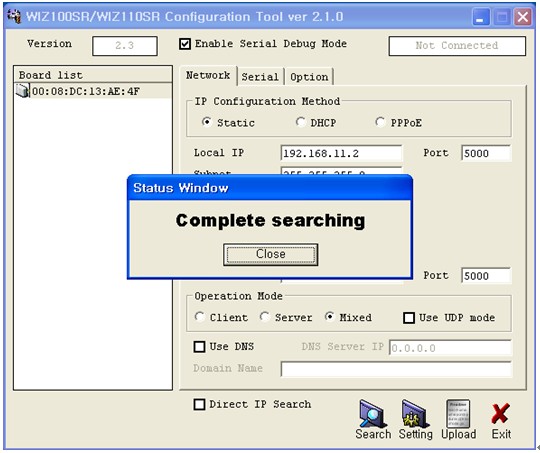Enable the Use UDP mode checkbox
540x453 pixels.
click(x=409, y=318)
